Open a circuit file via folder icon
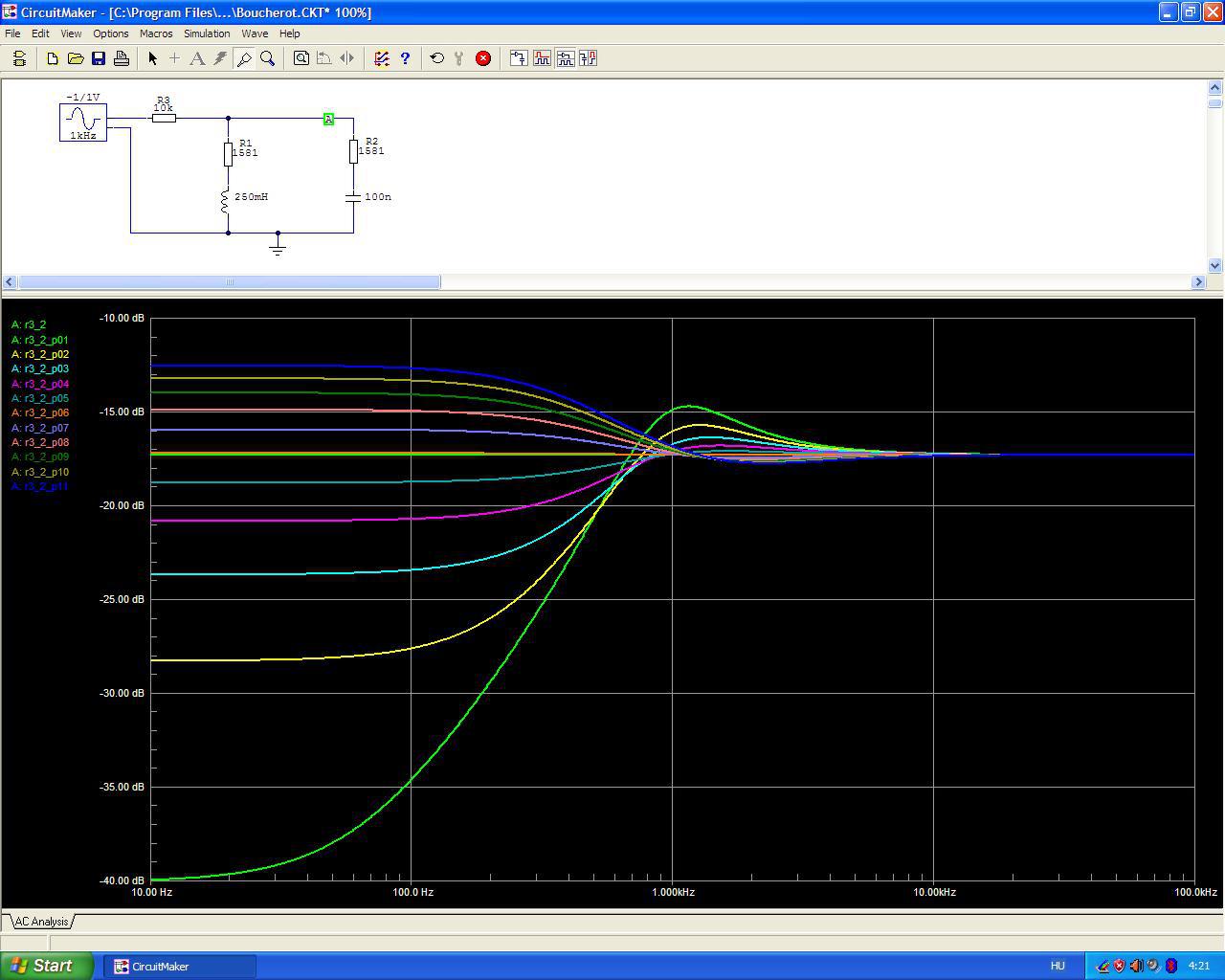The image size is (1225, 980). pos(76,58)
